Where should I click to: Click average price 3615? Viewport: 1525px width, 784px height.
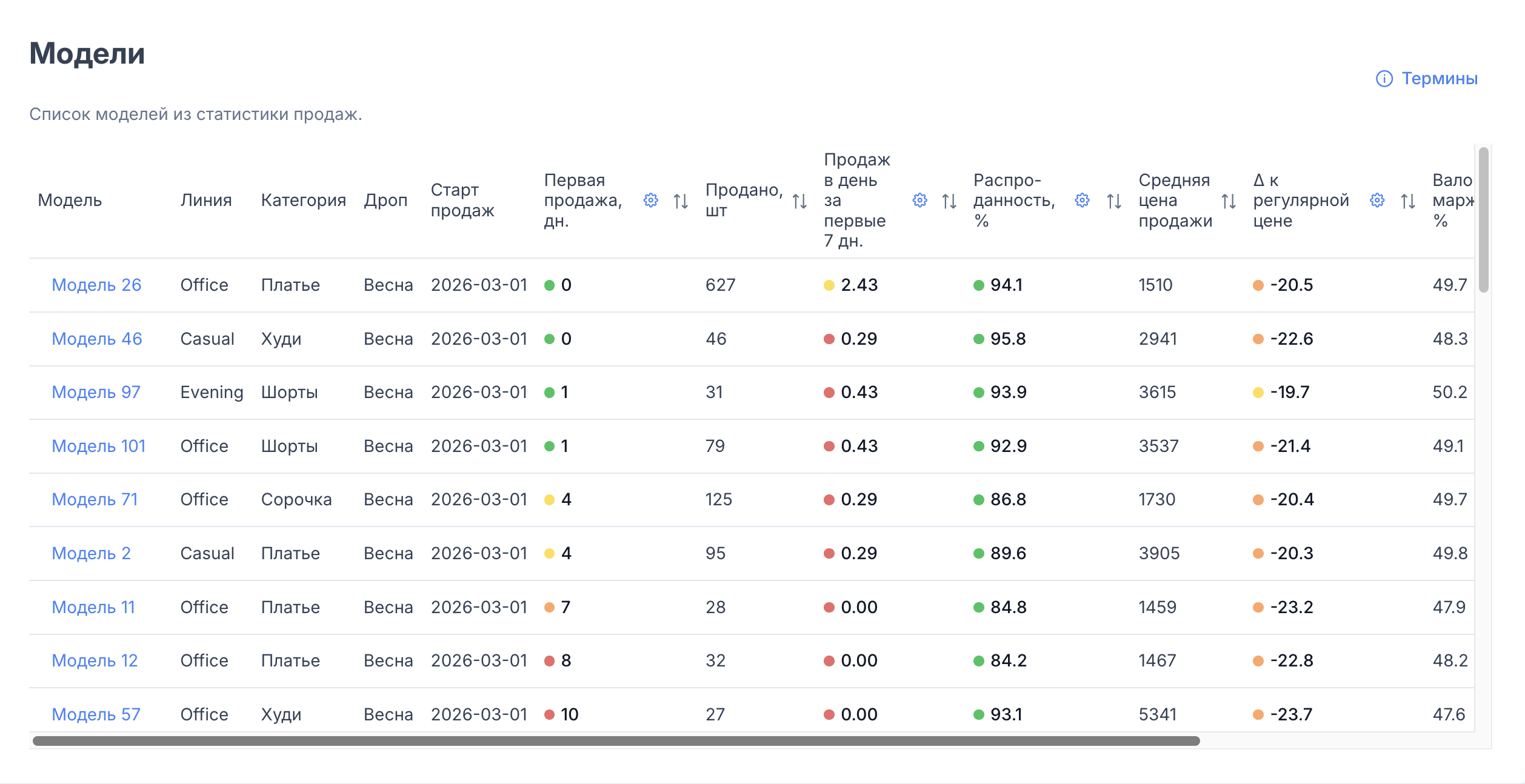click(x=1157, y=392)
